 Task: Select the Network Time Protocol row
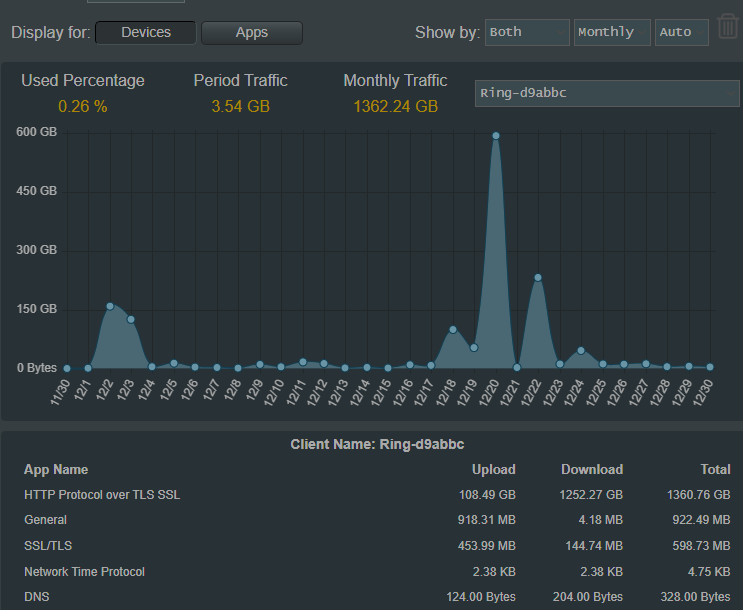click(377, 572)
